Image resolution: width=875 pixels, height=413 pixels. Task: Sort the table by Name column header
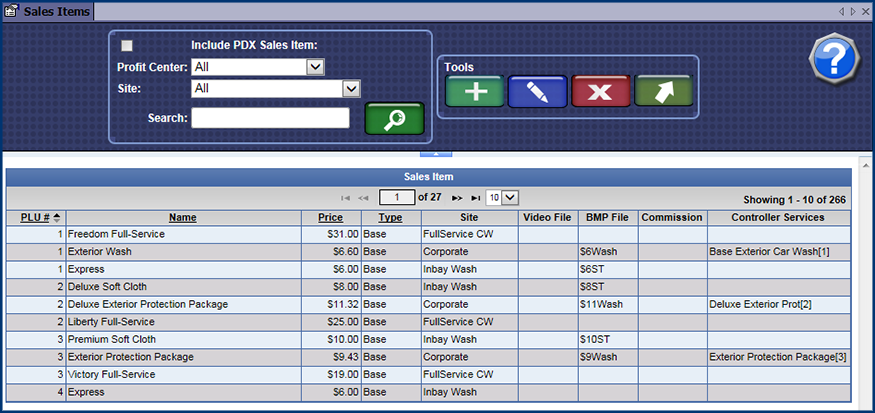[x=182, y=217]
